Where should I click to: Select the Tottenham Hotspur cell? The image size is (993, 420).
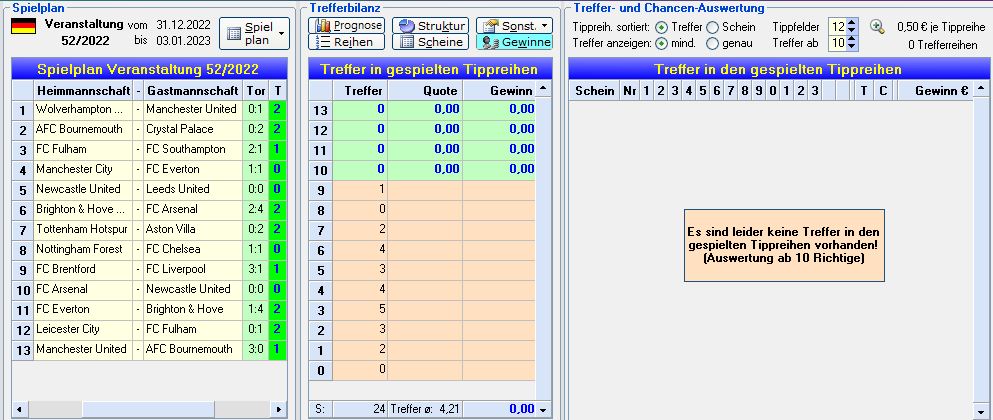(x=83, y=229)
